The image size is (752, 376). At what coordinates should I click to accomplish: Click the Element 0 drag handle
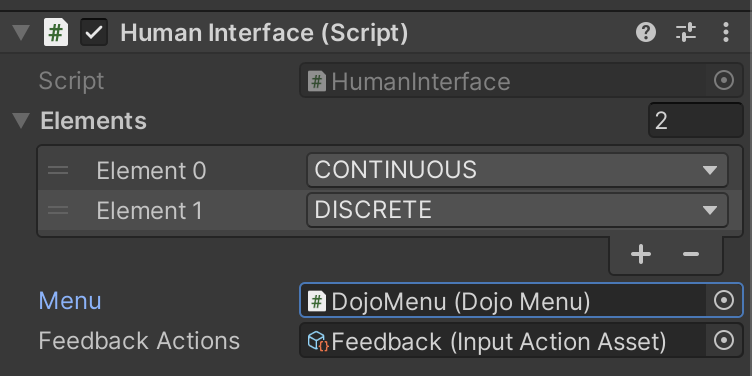click(58, 170)
